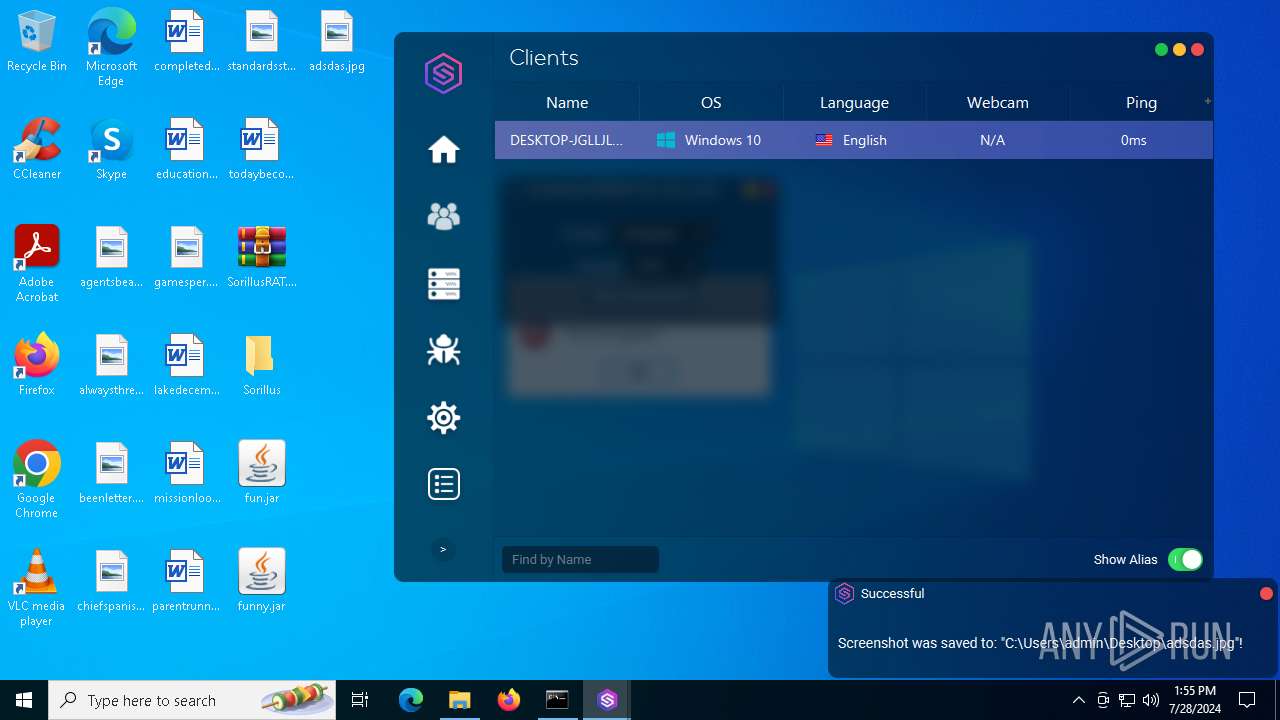Sort clients by Language column header
Screen dimensions: 1280x720
(x=854, y=103)
